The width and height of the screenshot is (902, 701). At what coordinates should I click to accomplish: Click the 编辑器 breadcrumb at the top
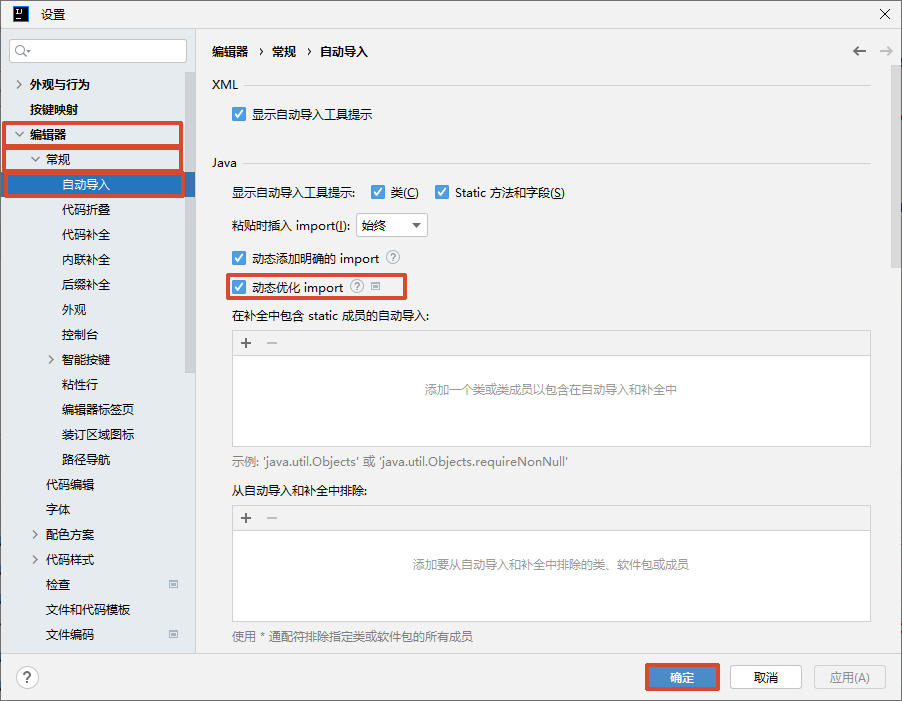231,51
